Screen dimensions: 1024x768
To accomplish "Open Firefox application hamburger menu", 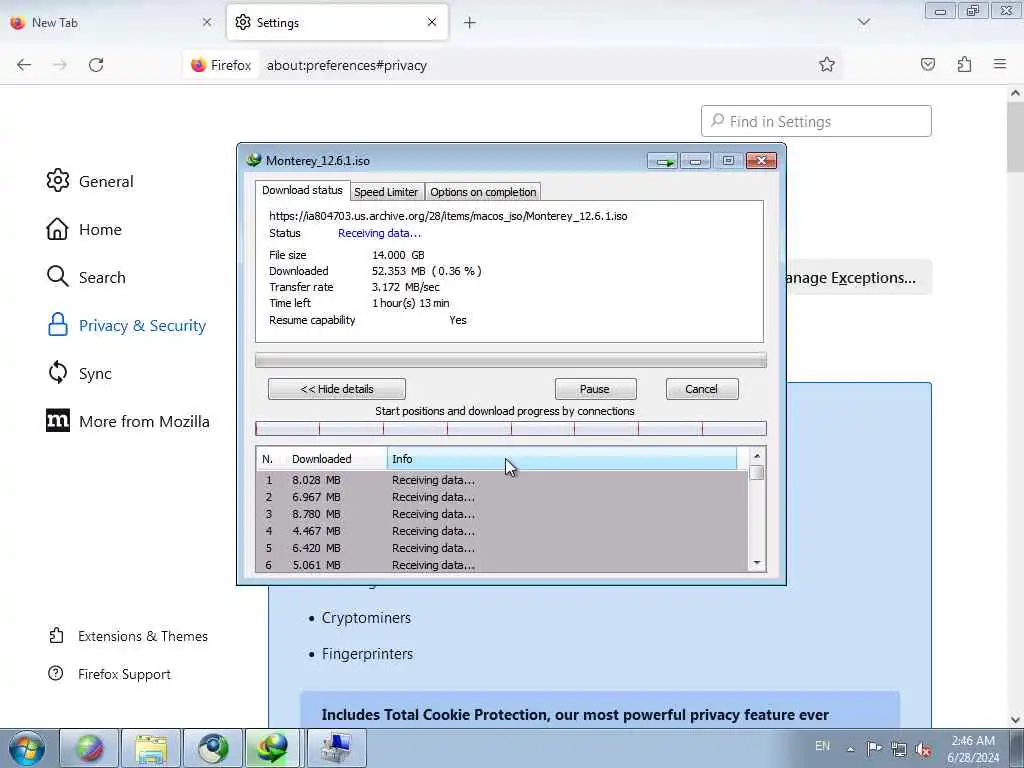I will 1000,64.
